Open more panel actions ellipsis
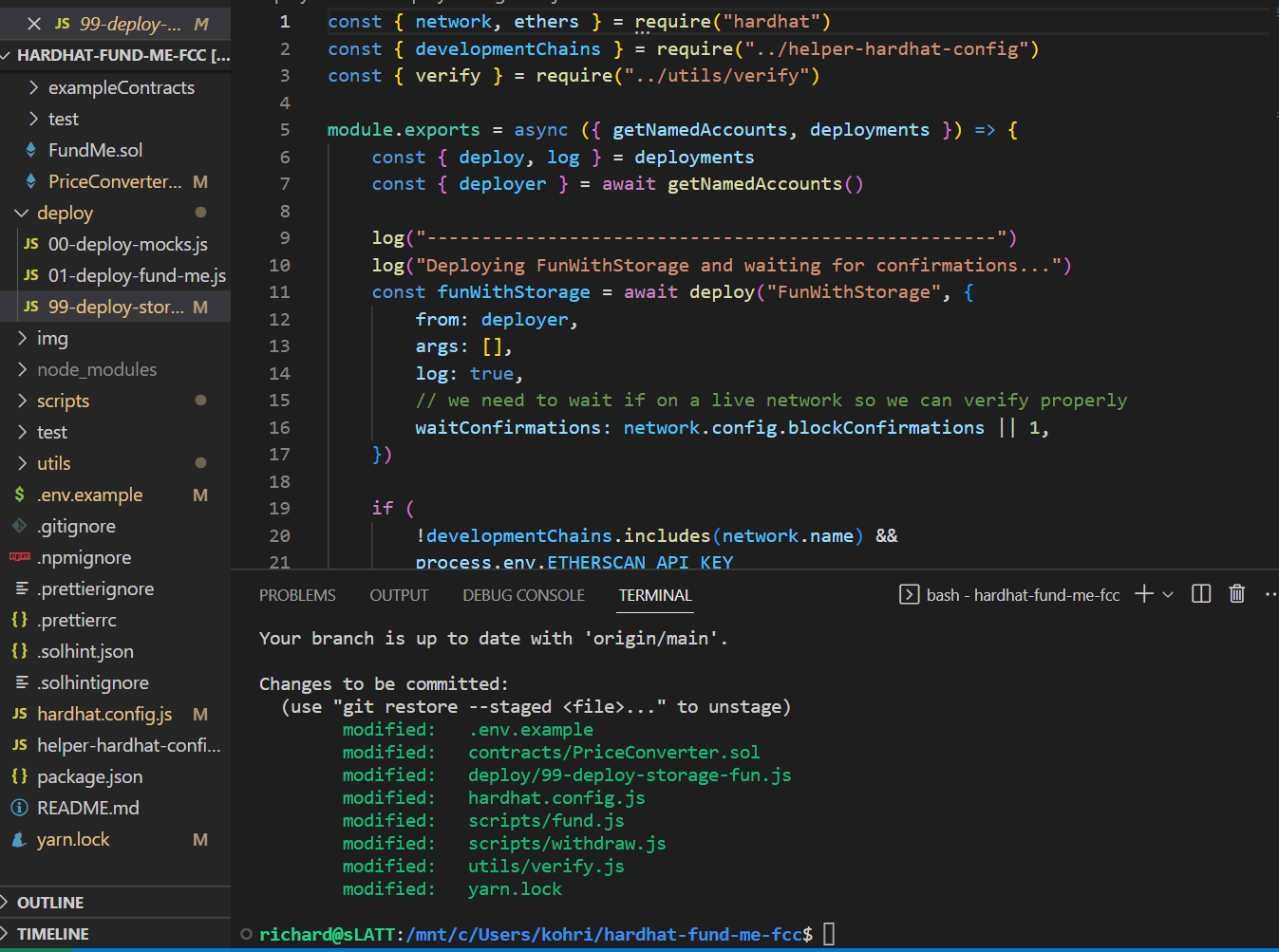This screenshot has height=952, width=1279. 1270,594
